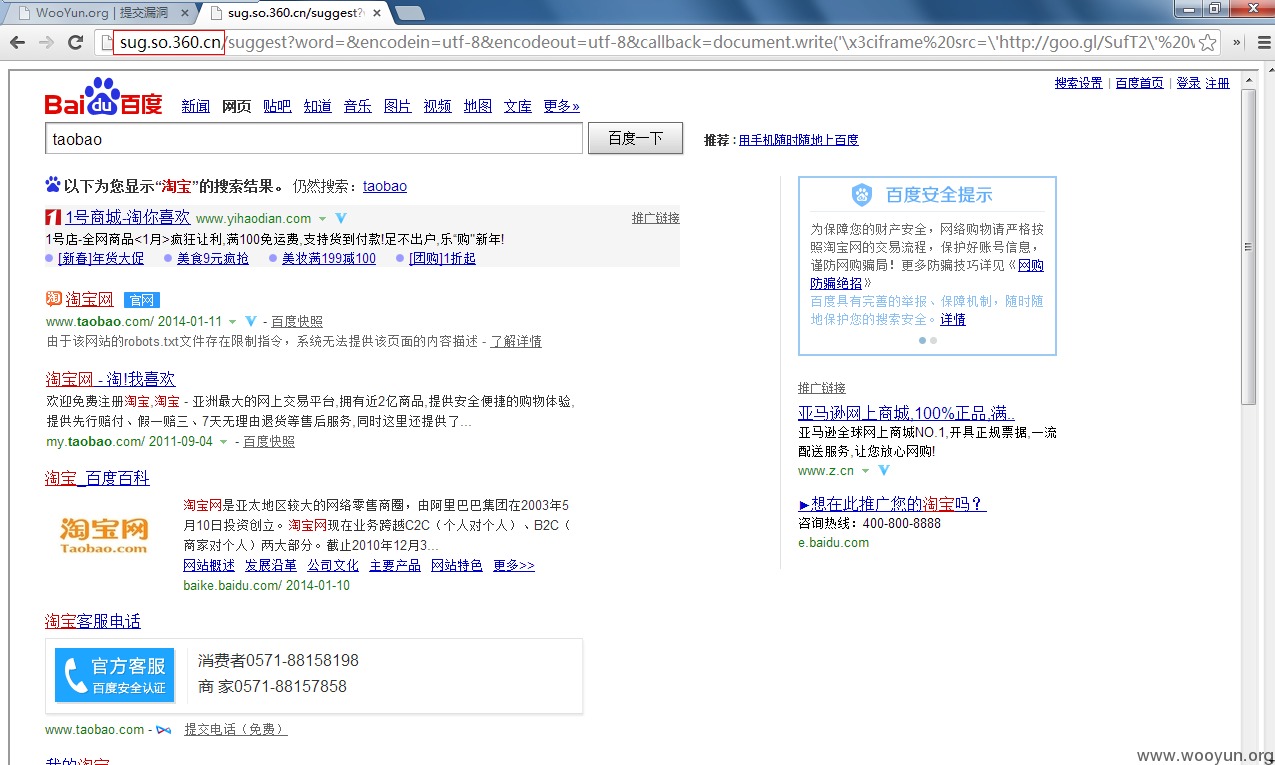Switch to 视频 search category

tap(437, 106)
